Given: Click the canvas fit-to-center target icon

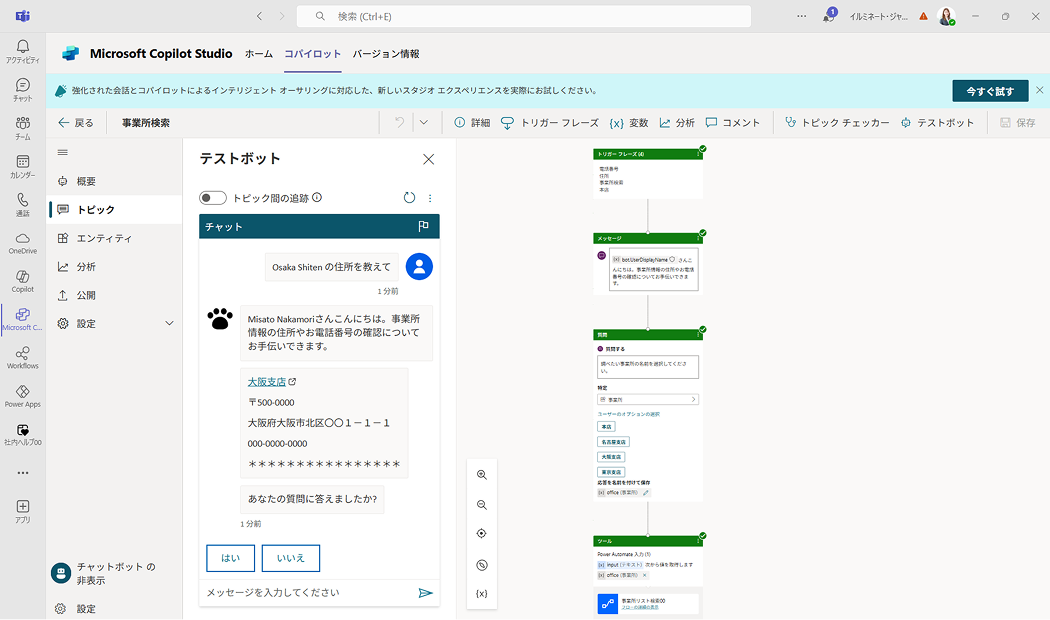Looking at the screenshot, I should tap(481, 534).
